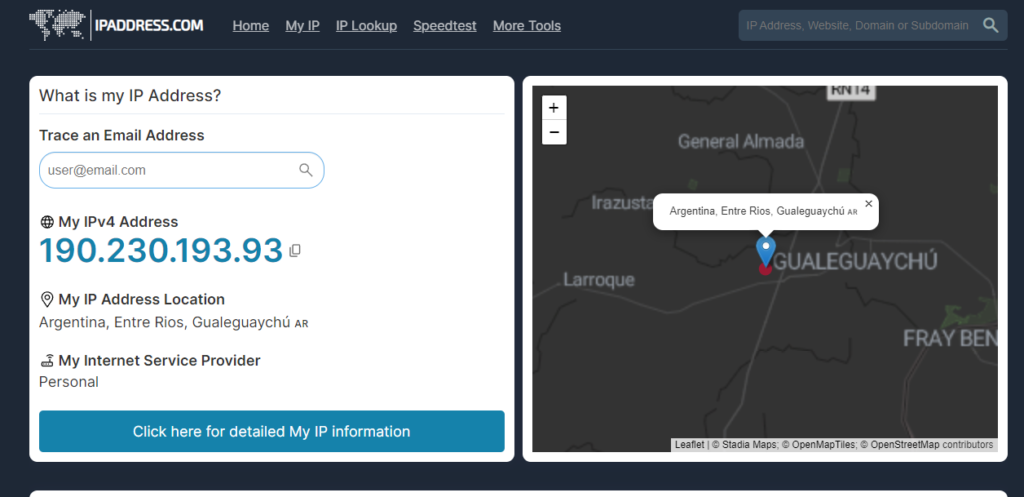1024x497 pixels.
Task: Zoom out the map with the minus button
Action: pos(554,132)
